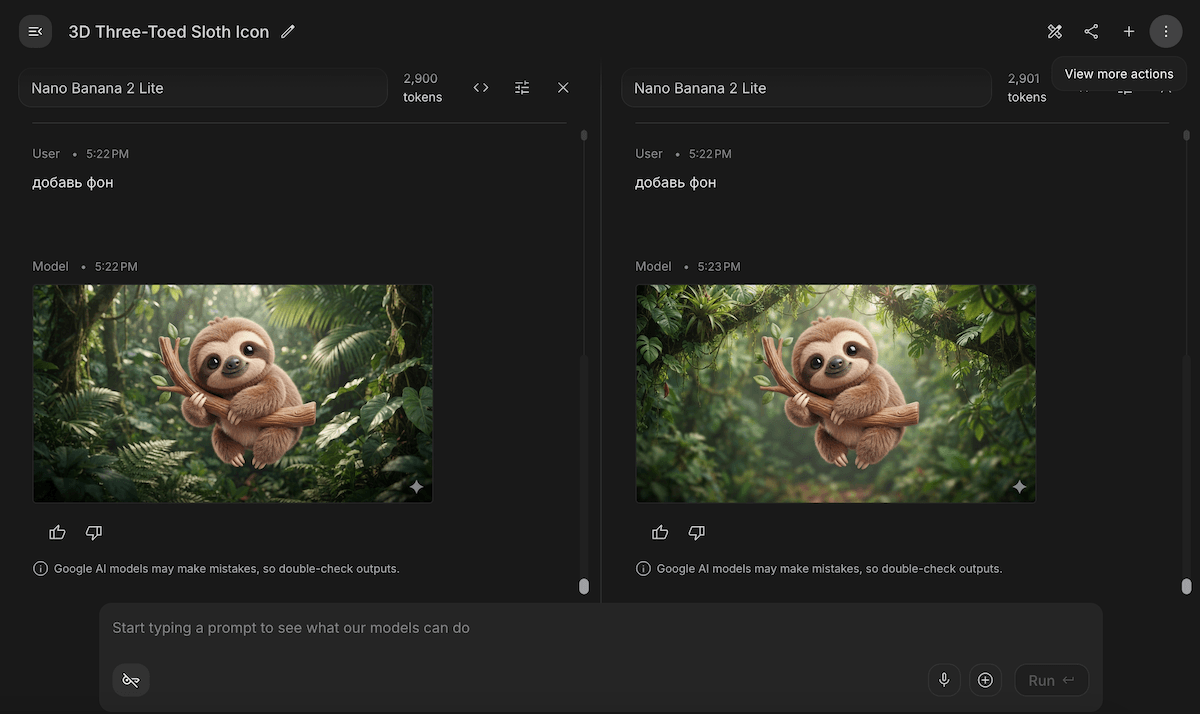Activate microphone voice input
Viewport: 1200px width, 714px height.
pos(943,680)
